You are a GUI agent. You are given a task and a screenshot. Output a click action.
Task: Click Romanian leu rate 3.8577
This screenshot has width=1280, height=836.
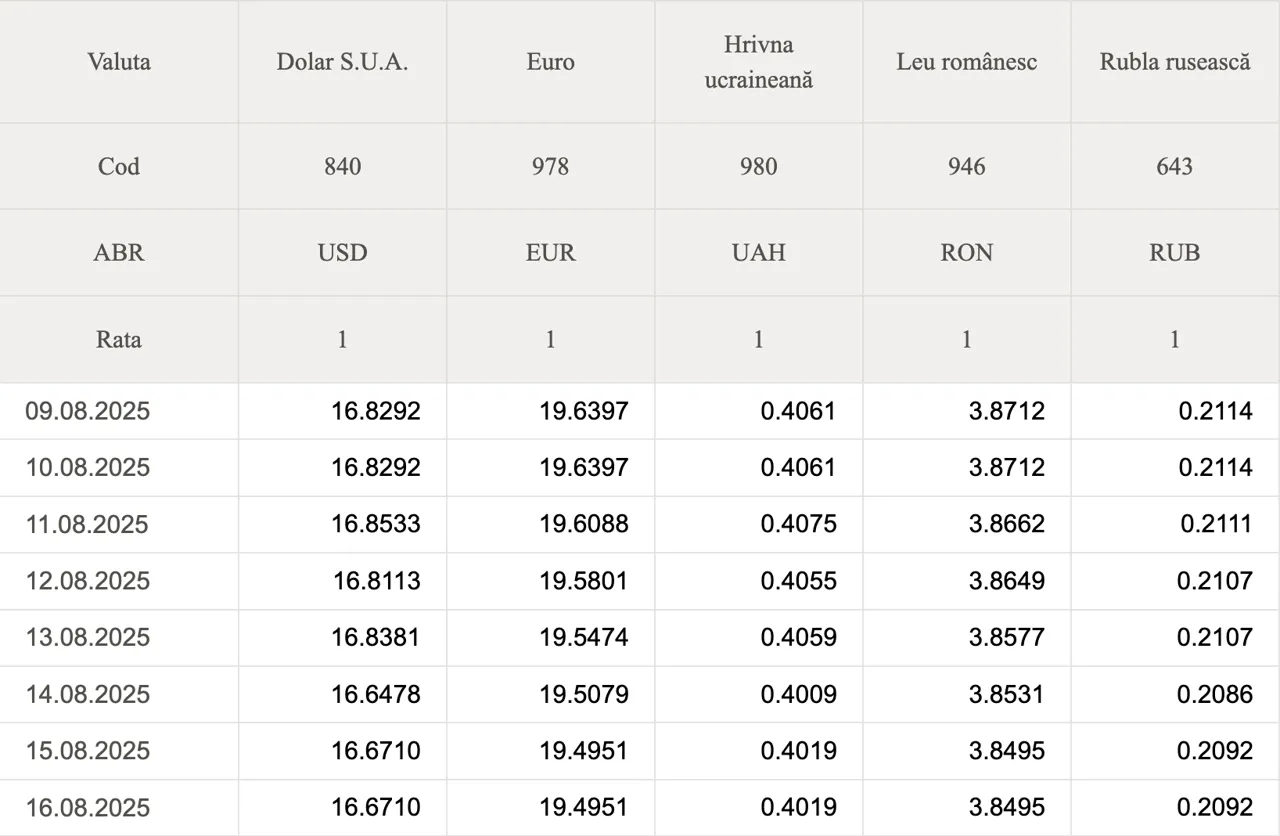(x=1006, y=637)
